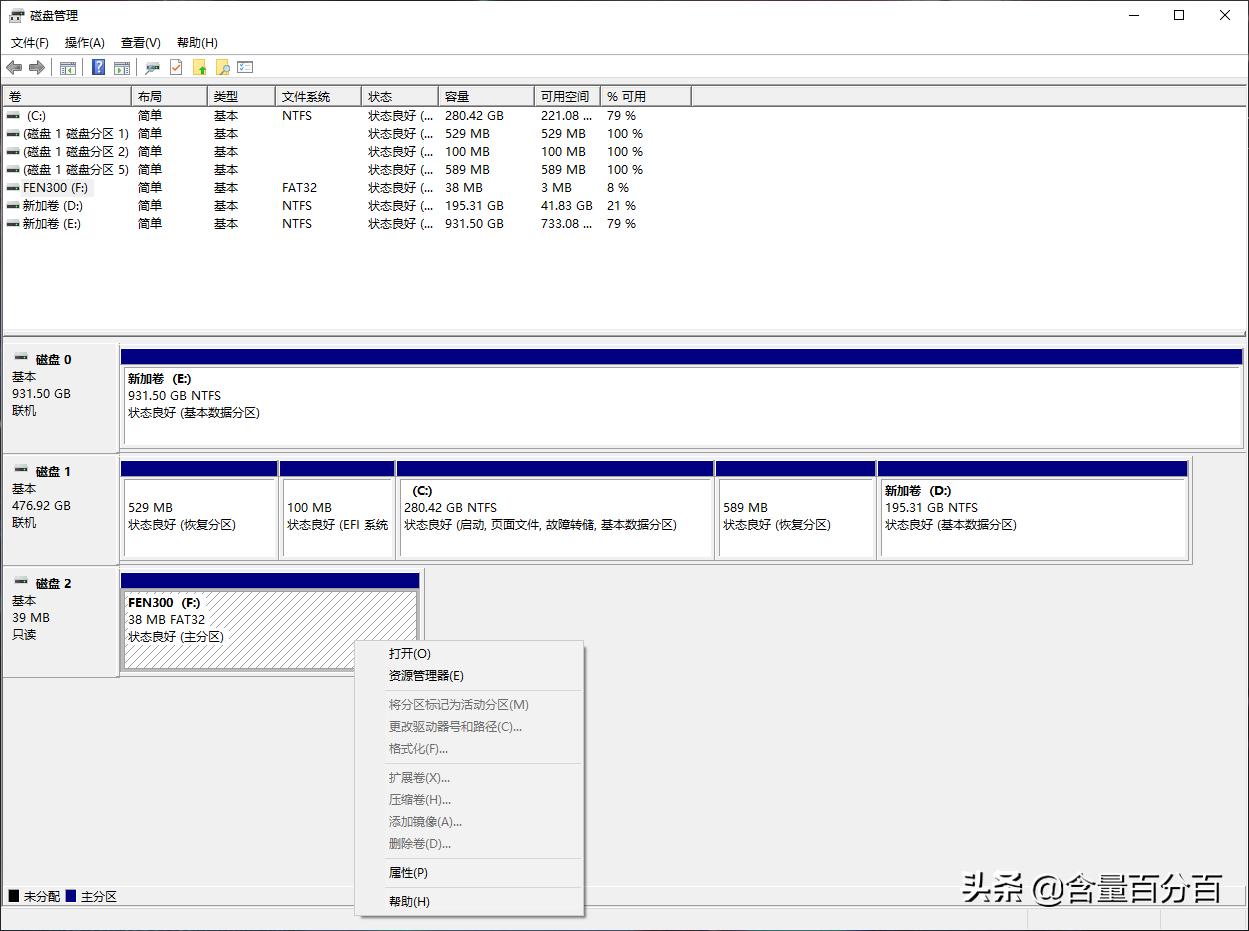Click the drive icon beside 磁盘 1 磁盘分区 2
Screen dimensions: 1249x931
pyautogui.click(x=13, y=152)
